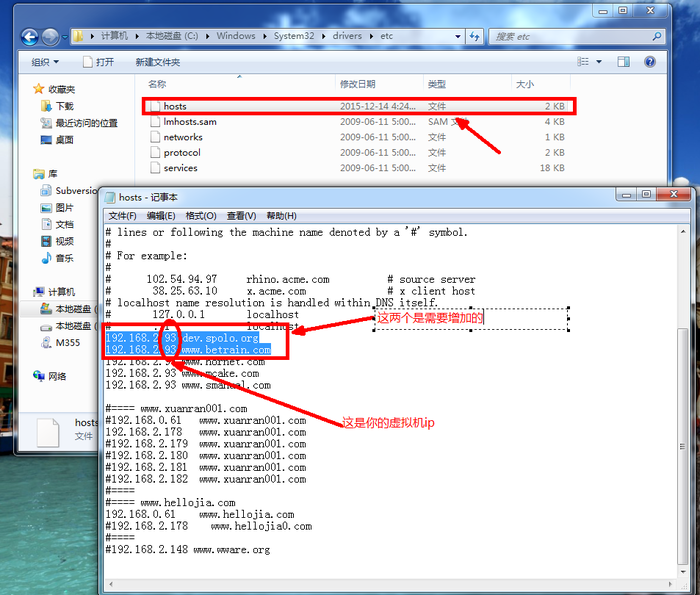Select the protocol file
The width and height of the screenshot is (700, 595).
coord(358,153)
